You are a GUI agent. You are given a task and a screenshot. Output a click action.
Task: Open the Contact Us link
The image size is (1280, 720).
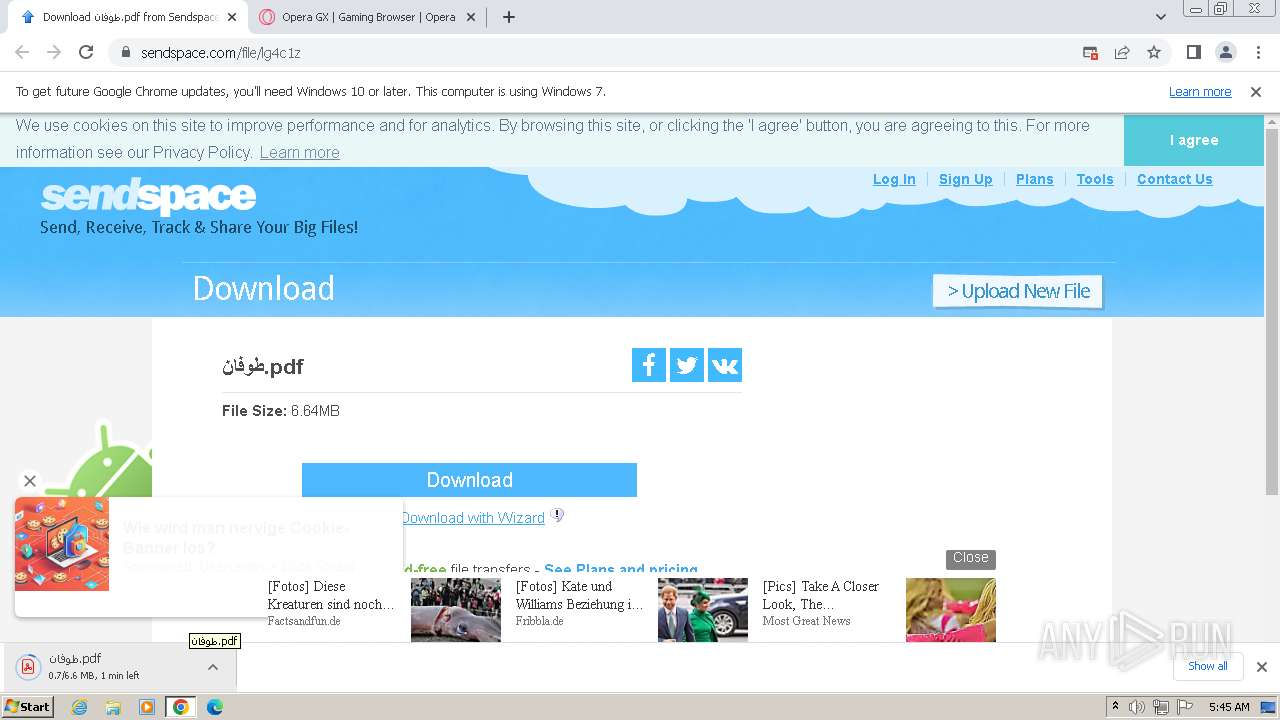point(1175,179)
